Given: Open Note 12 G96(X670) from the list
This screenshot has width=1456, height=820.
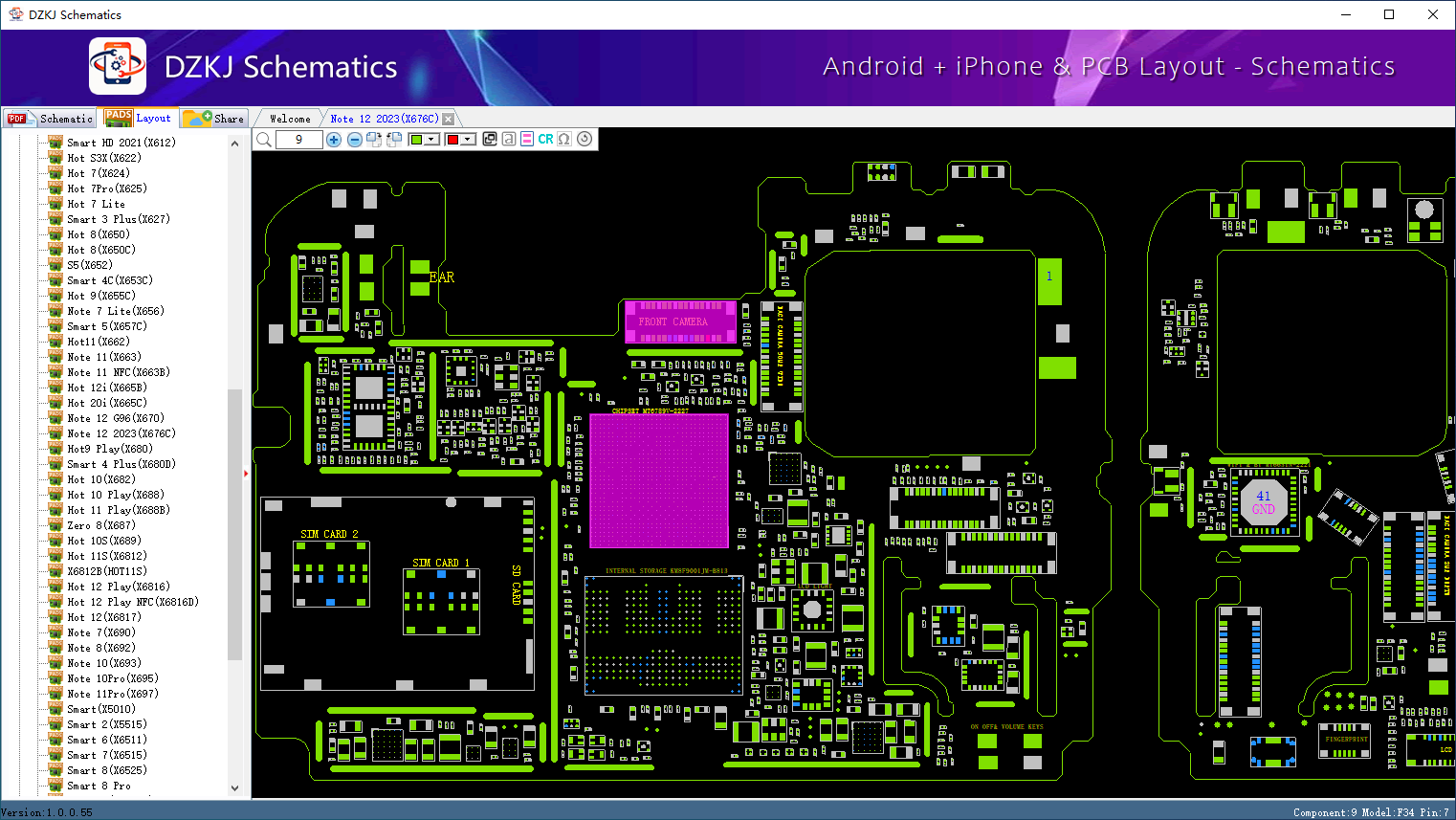Looking at the screenshot, I should click(x=116, y=418).
